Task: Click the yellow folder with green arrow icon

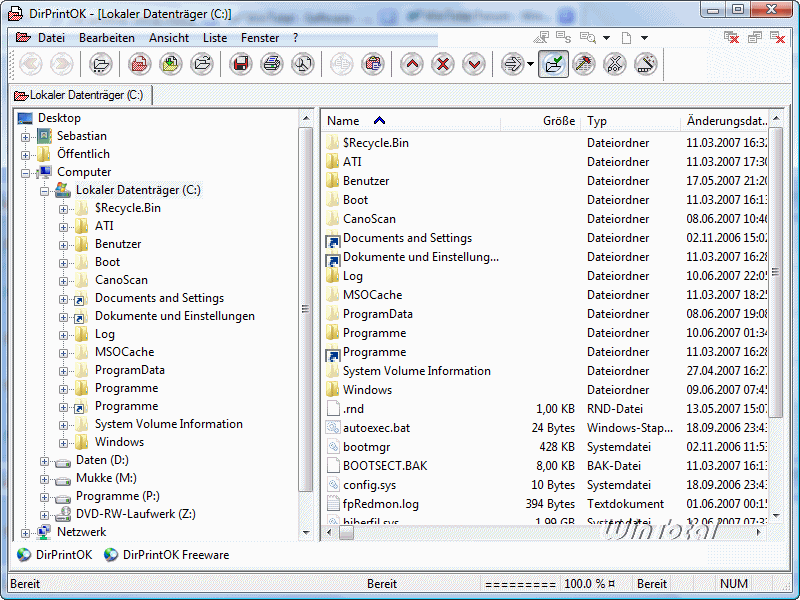Action: 170,64
